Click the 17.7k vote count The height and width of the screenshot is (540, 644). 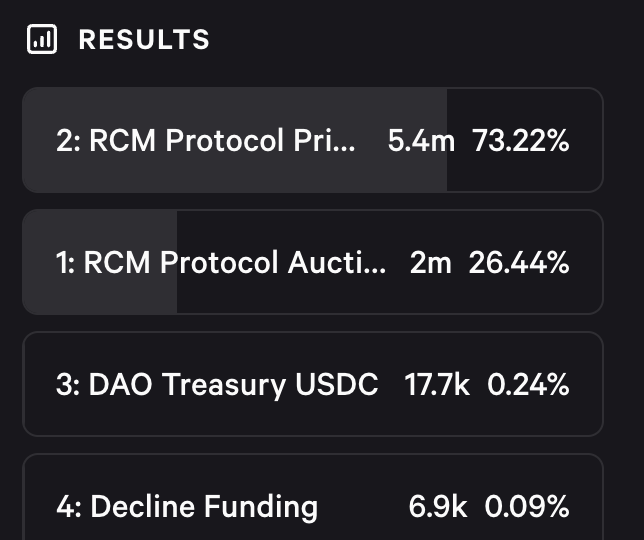point(437,385)
